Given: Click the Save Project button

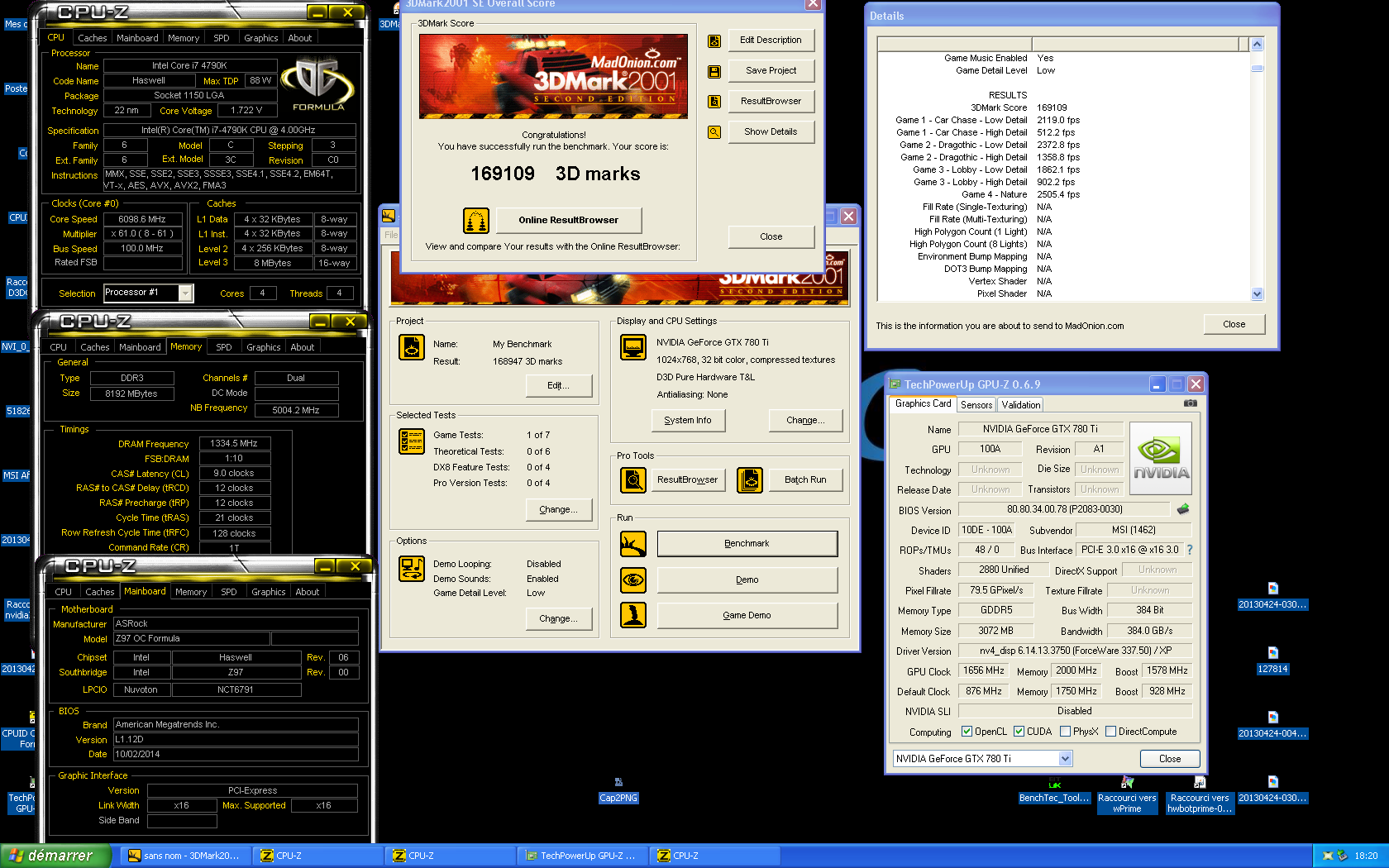Looking at the screenshot, I should tap(771, 71).
